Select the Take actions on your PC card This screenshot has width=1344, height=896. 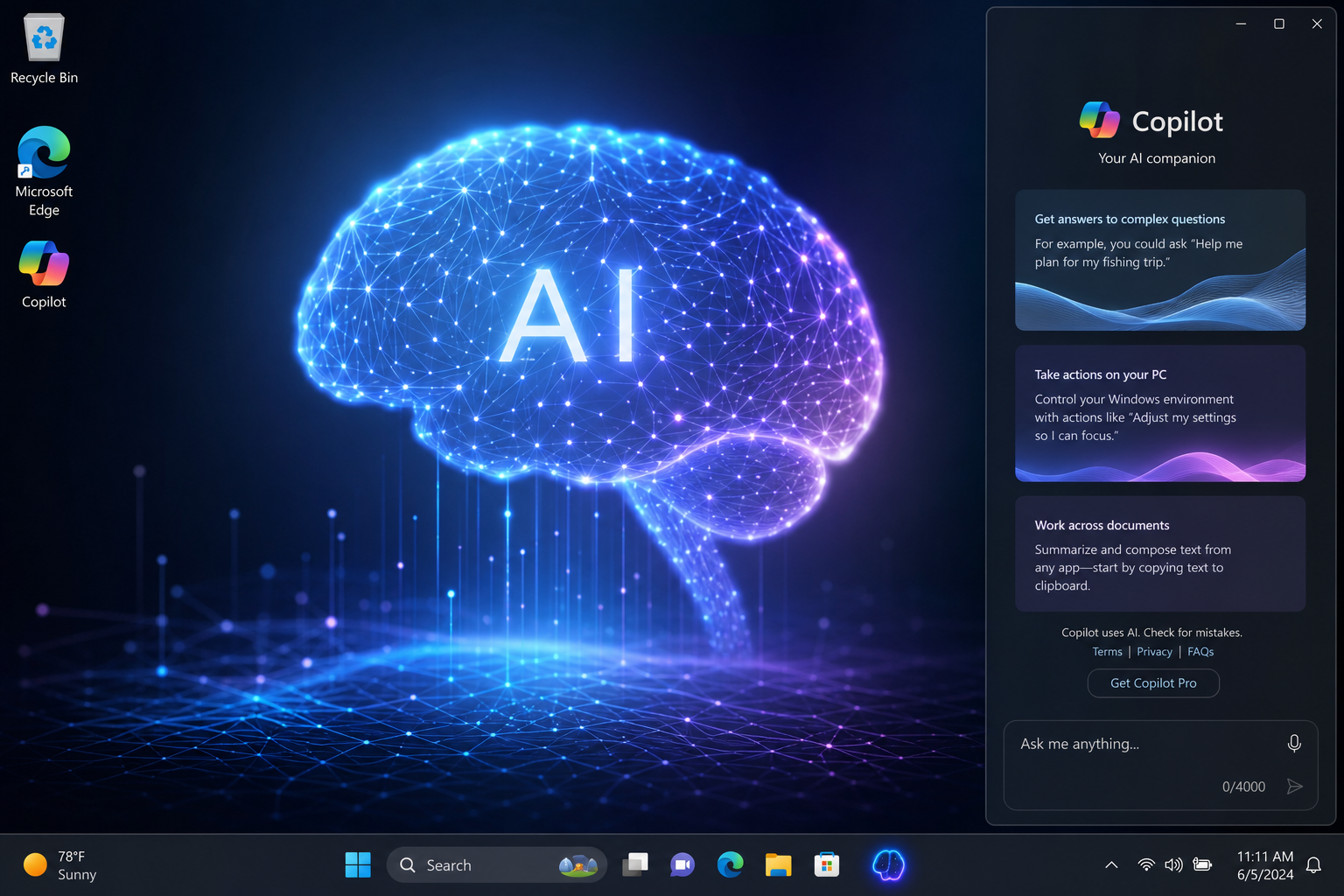click(1160, 413)
